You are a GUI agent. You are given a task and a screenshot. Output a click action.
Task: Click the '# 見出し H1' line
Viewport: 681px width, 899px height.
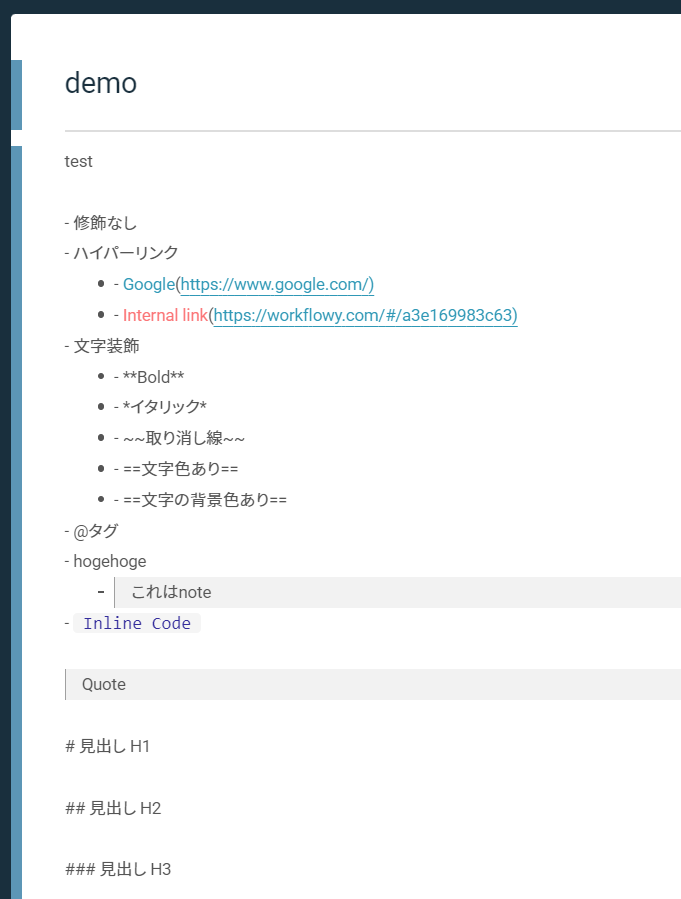(x=108, y=746)
